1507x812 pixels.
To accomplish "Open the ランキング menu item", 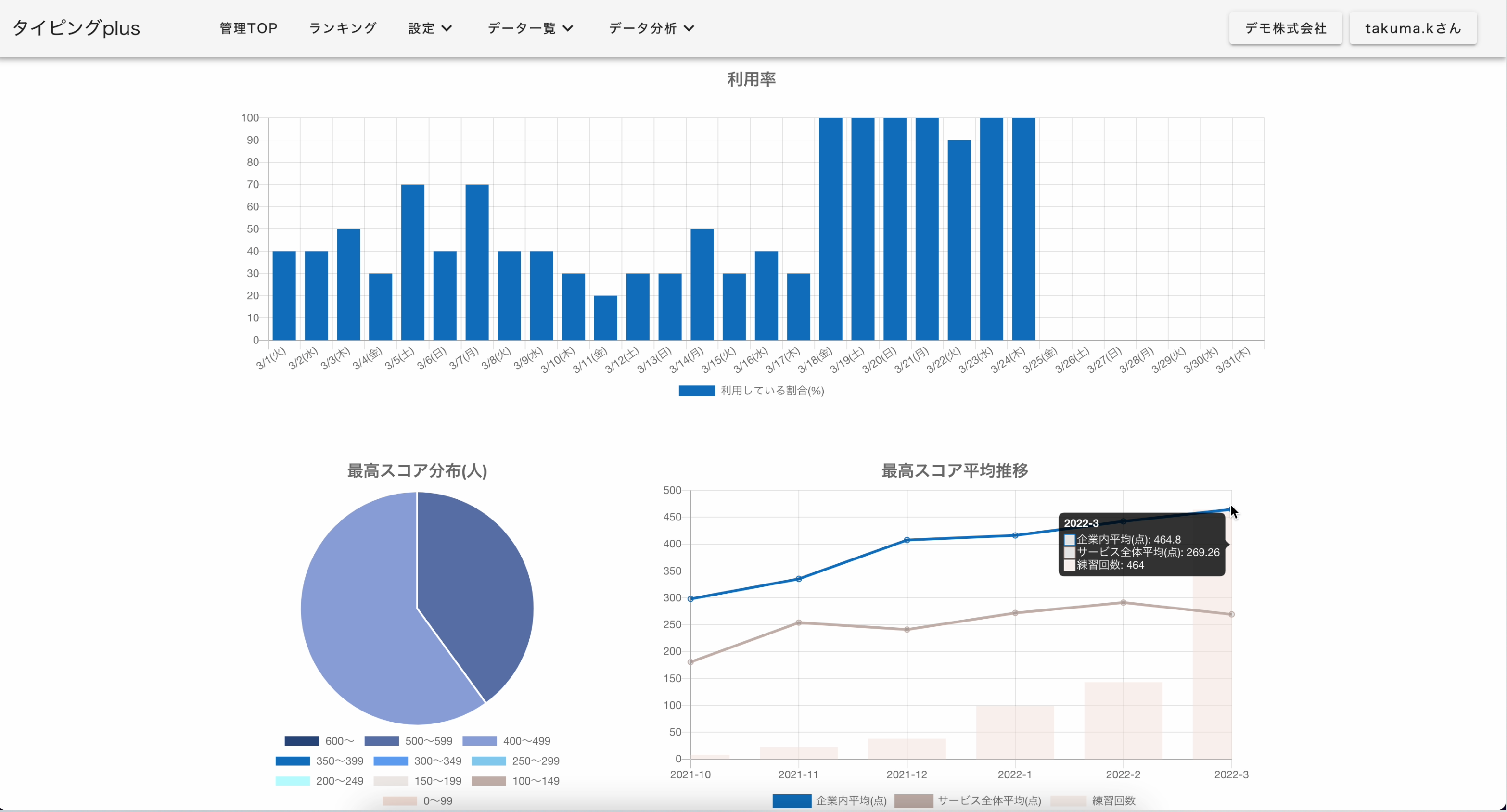I will 343,28.
